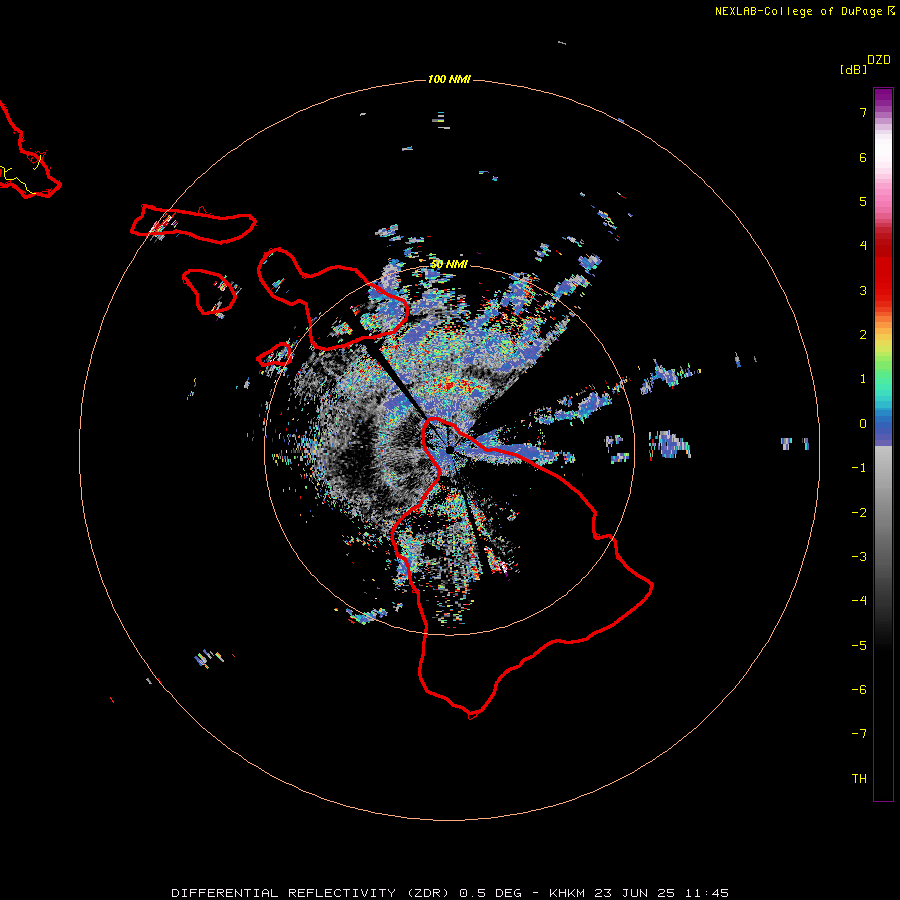Click the white-pink band of the color scale
The height and width of the screenshot is (900, 900).
tap(883, 158)
